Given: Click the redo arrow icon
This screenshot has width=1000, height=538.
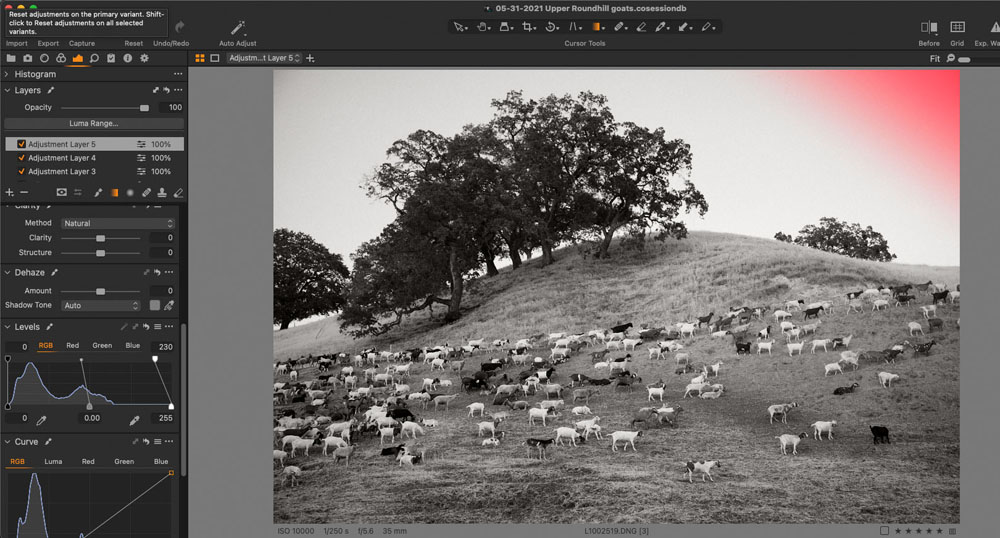Looking at the screenshot, I should point(180,27).
